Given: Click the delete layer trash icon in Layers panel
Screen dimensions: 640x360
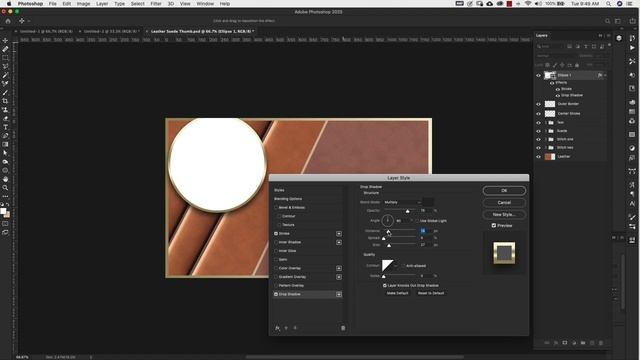Looking at the screenshot, I should point(601,343).
